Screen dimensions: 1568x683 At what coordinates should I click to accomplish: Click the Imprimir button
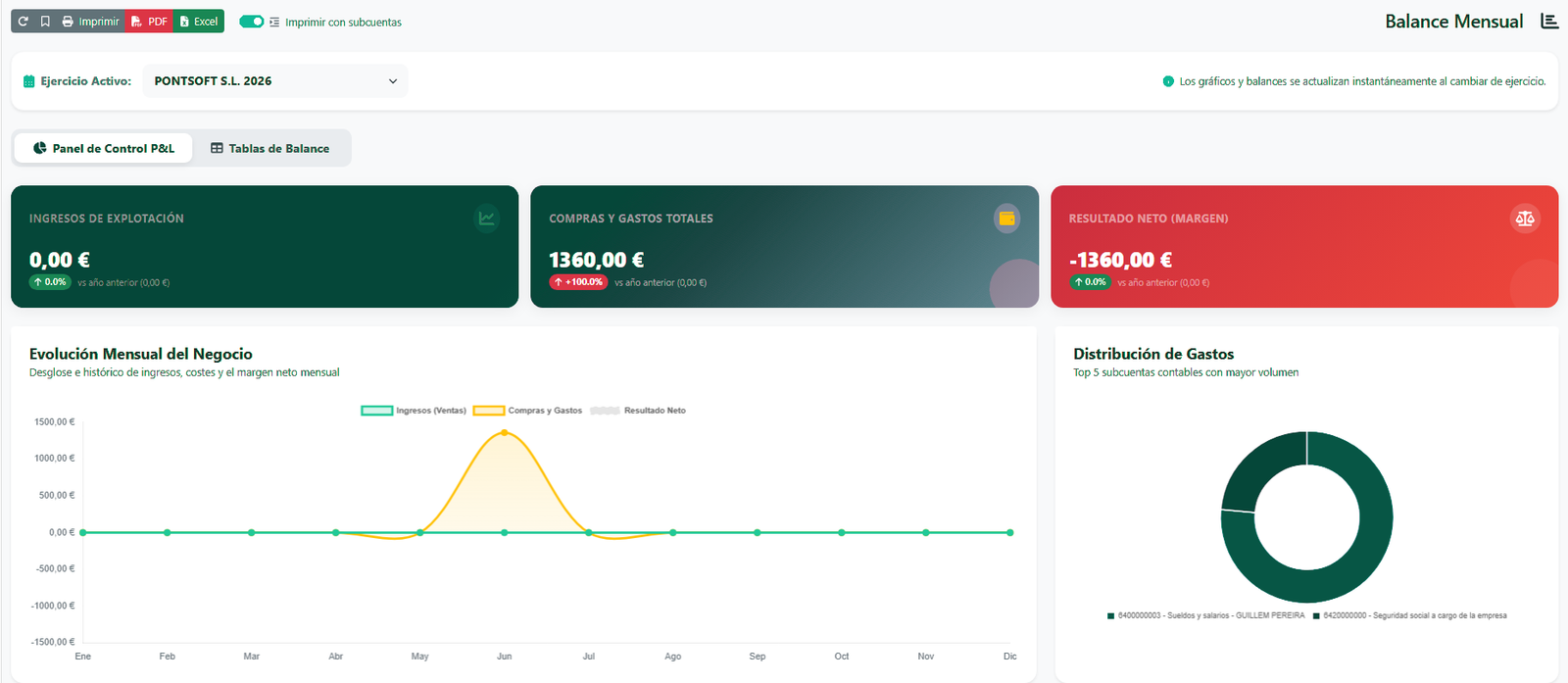pos(90,22)
